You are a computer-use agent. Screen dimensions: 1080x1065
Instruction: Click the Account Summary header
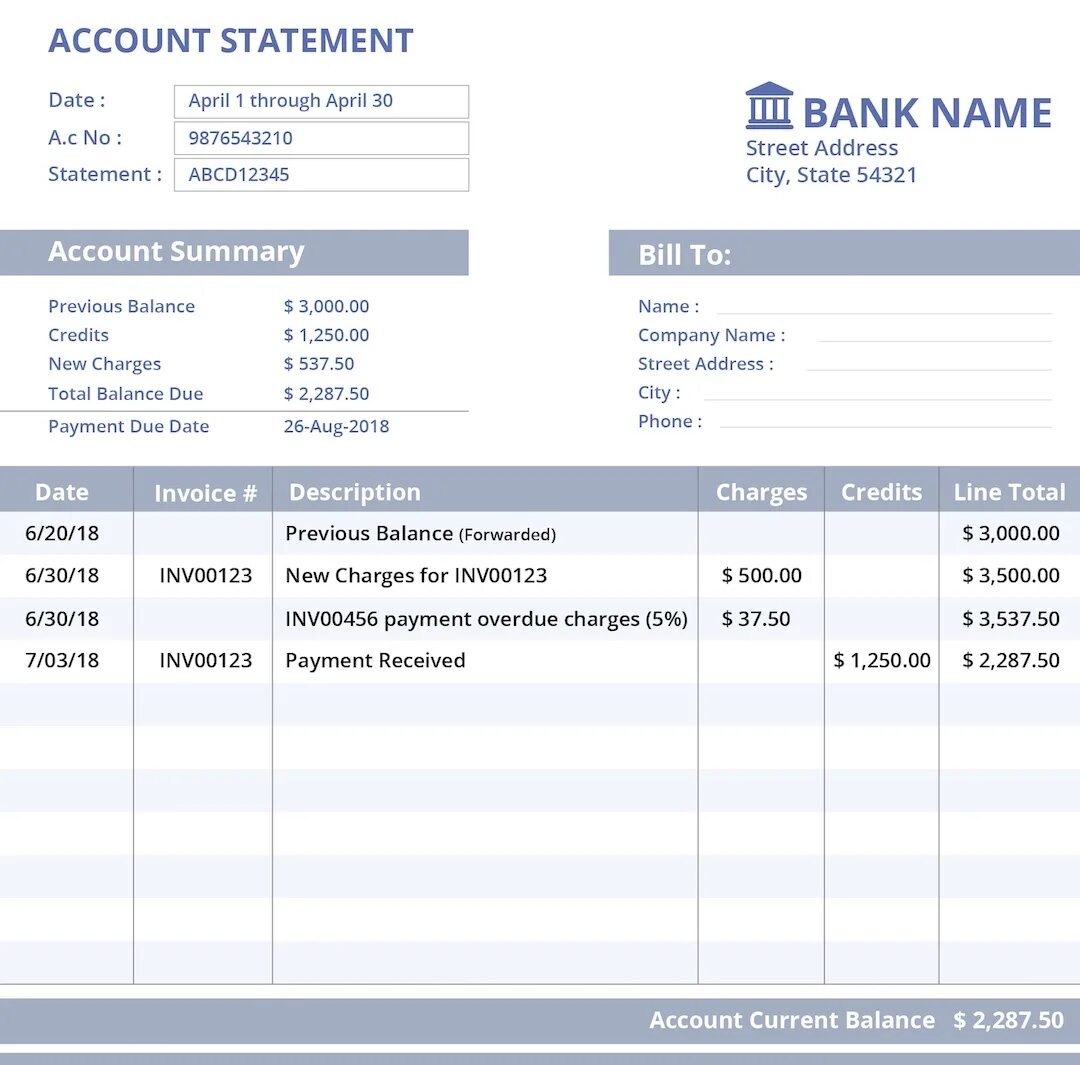click(234, 253)
